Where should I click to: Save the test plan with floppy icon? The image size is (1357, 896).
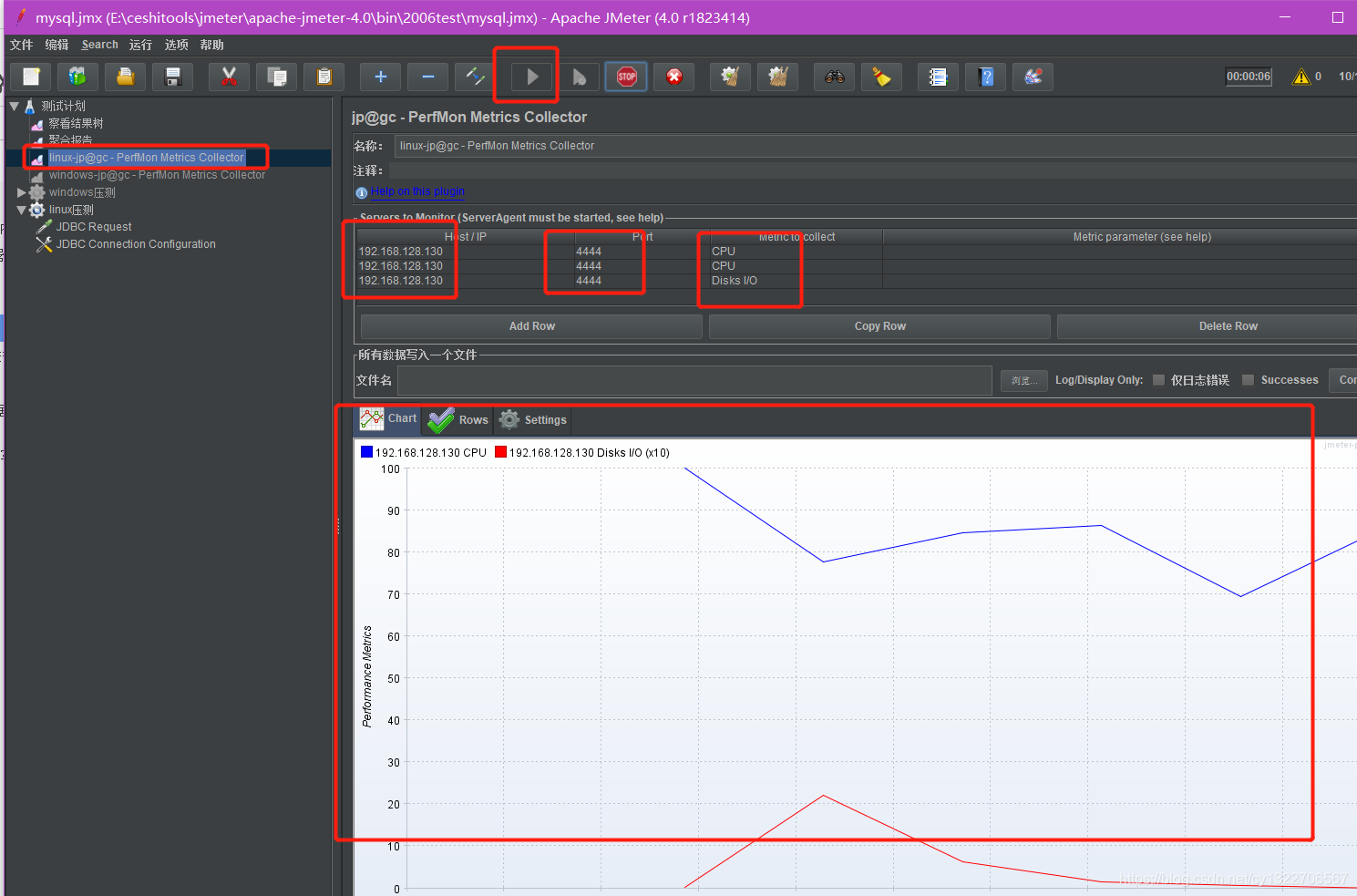(173, 77)
